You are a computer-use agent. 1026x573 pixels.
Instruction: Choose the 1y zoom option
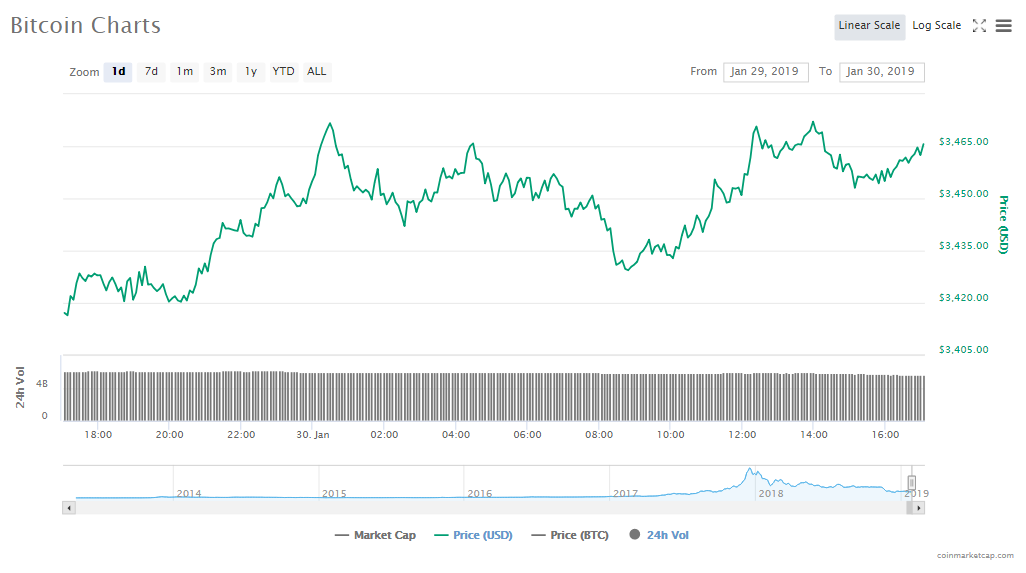[x=251, y=72]
